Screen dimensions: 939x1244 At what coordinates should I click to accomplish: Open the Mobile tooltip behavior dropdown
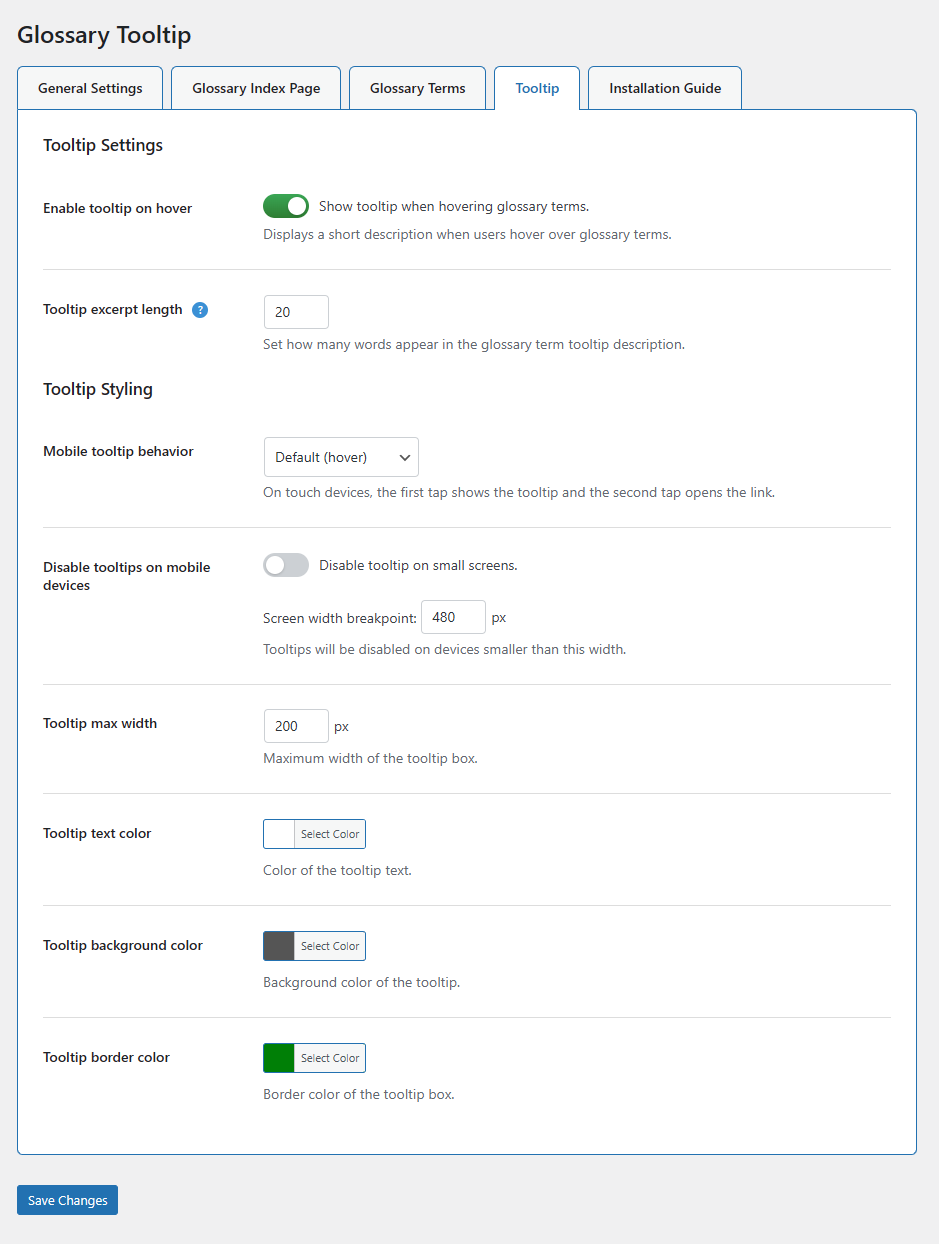click(341, 457)
